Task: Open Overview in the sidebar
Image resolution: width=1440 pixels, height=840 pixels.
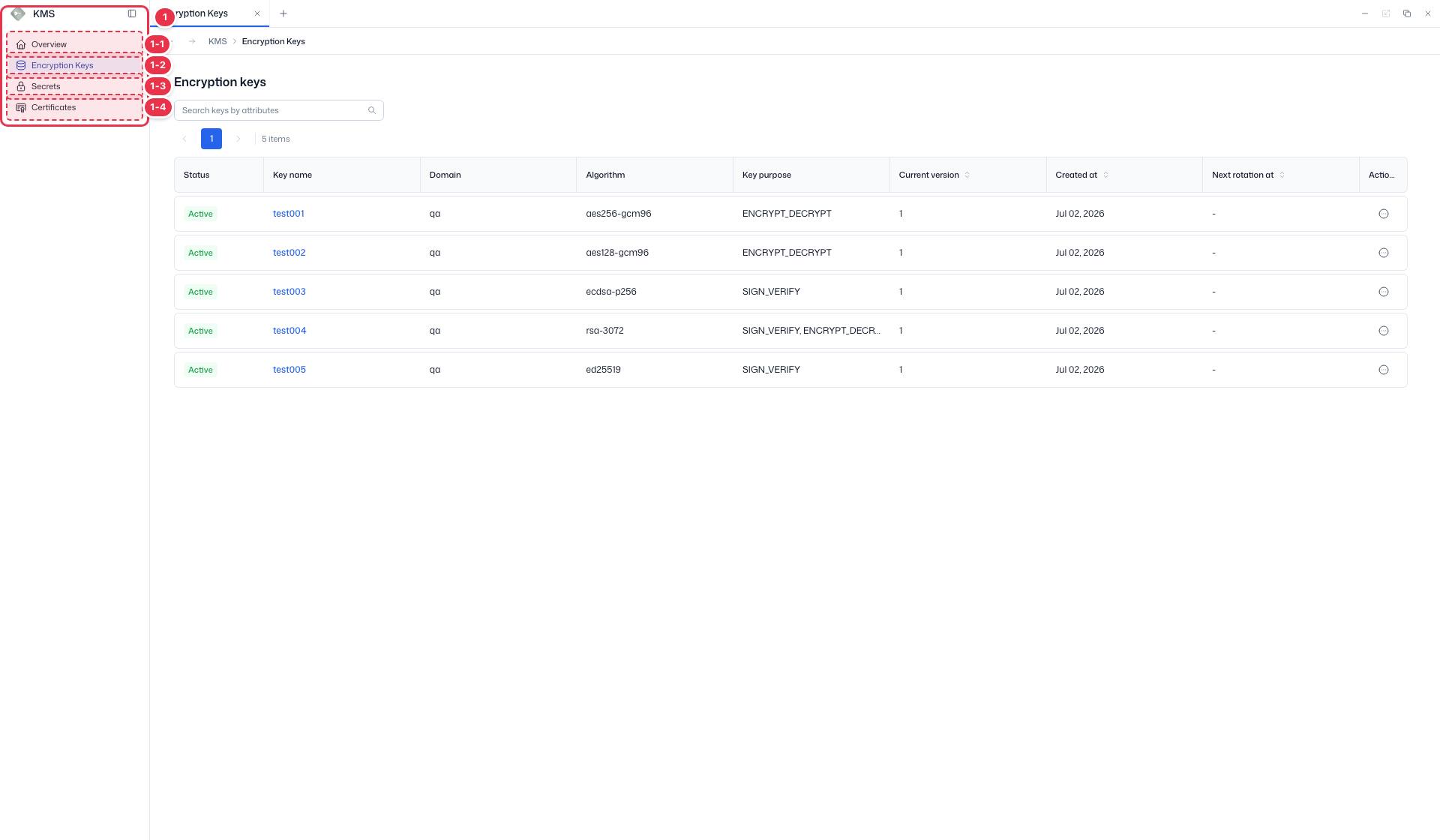Action: [74, 44]
